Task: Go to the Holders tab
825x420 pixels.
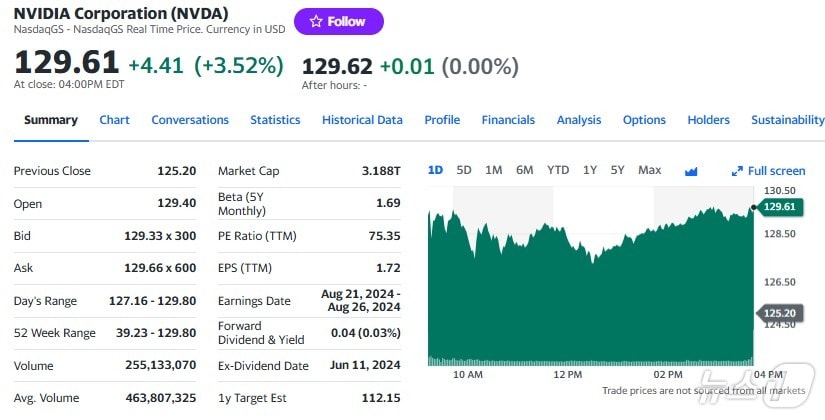Action: 708,120
